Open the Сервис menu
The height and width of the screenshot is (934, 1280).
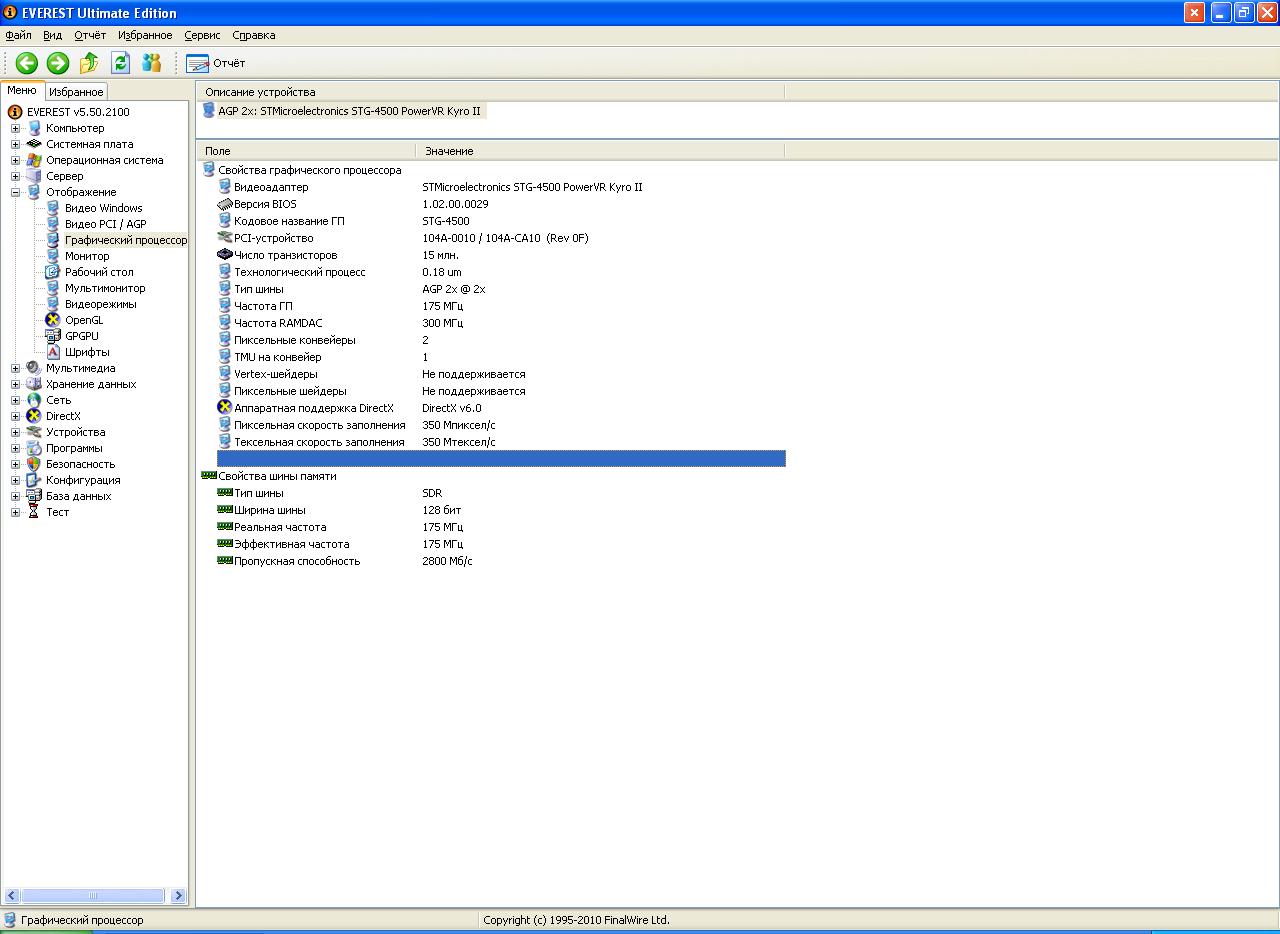point(202,35)
